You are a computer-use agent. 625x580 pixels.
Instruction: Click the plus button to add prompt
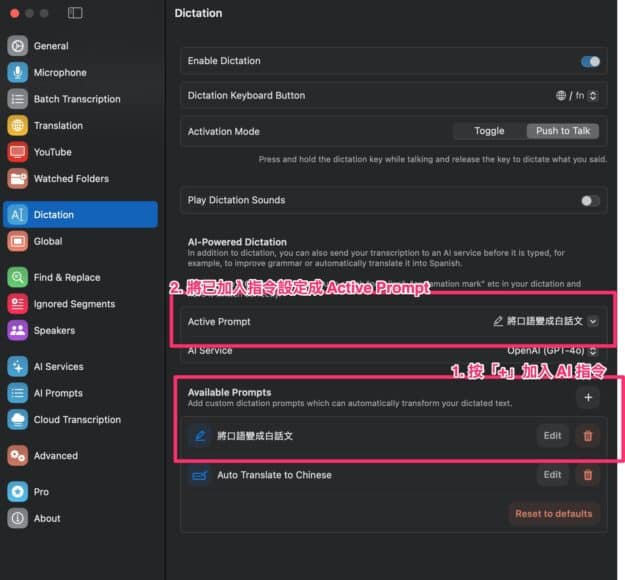click(x=587, y=398)
